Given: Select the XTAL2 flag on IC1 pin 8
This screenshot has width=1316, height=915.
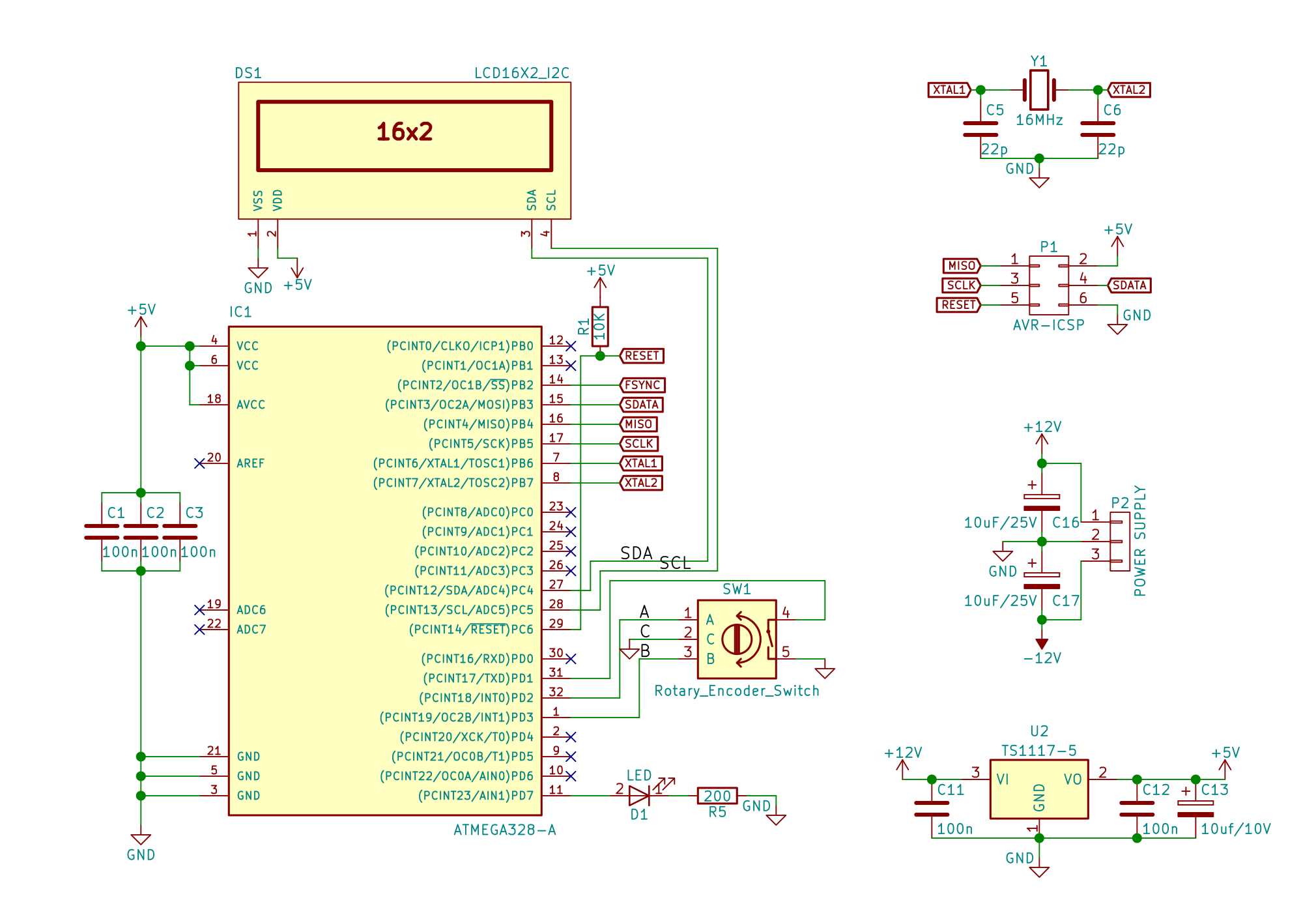Looking at the screenshot, I should point(640,483).
